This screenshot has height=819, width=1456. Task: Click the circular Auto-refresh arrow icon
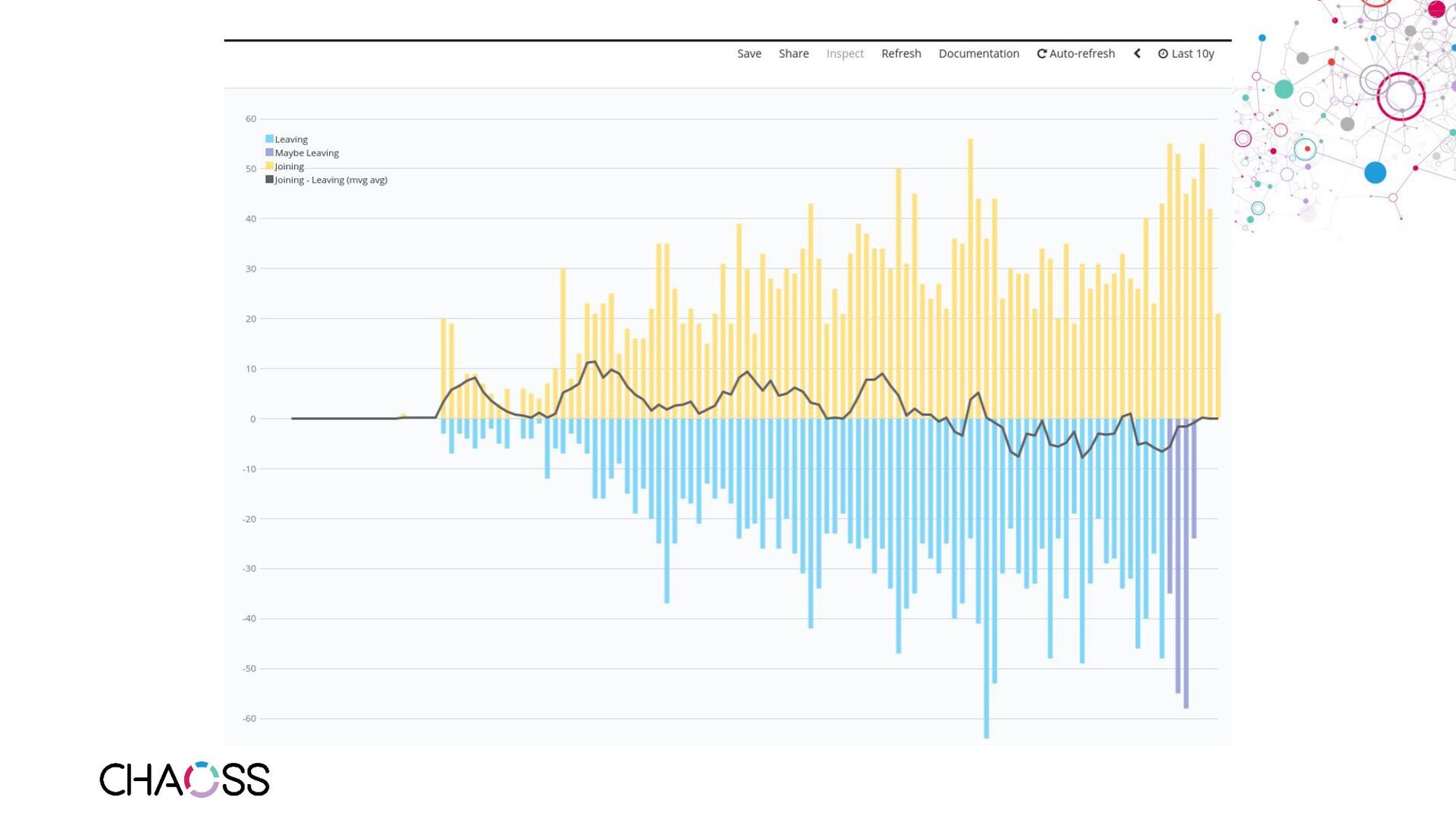(x=1042, y=54)
